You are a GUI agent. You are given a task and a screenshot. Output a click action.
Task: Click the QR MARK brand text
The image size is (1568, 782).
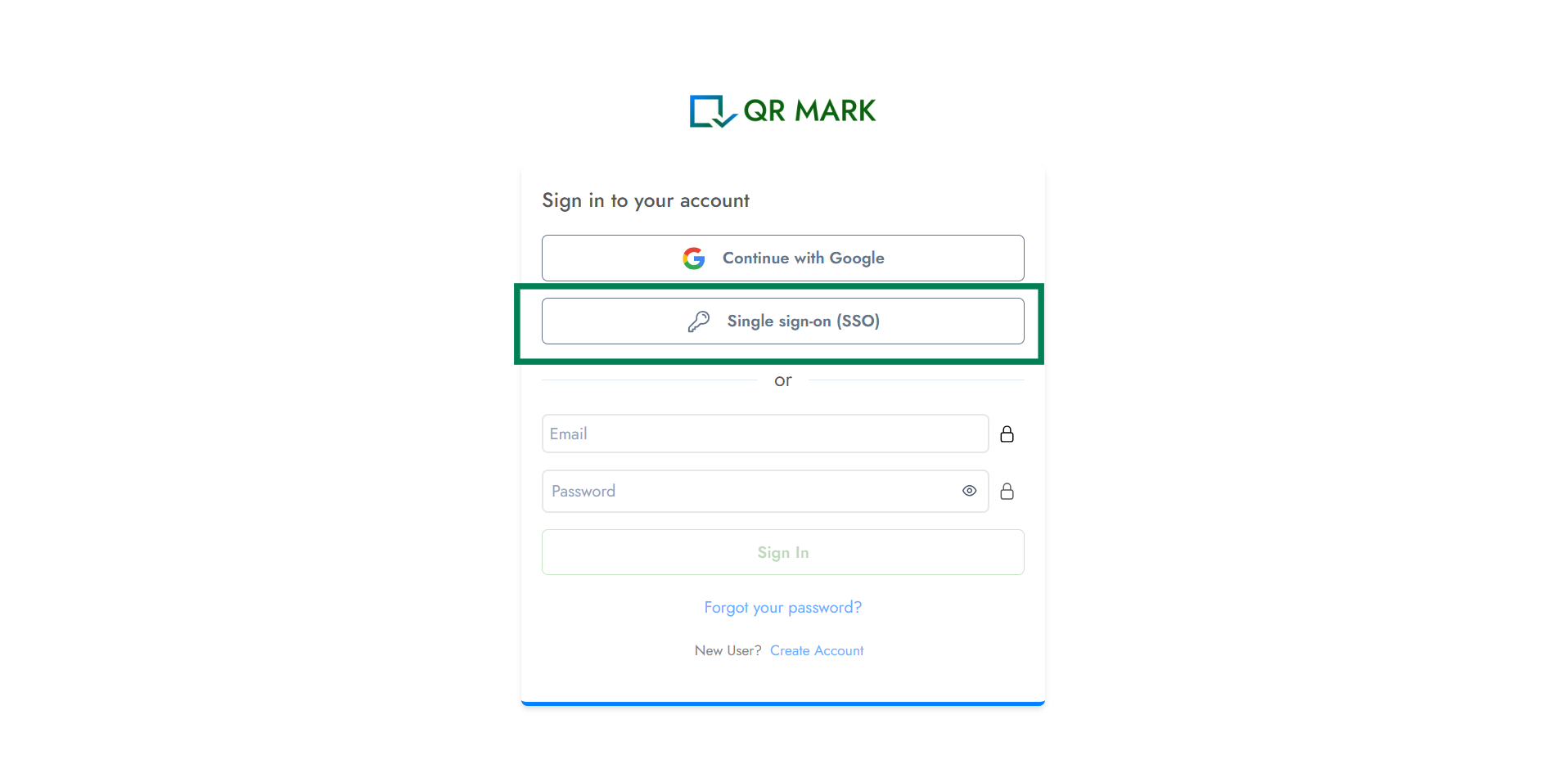point(809,111)
